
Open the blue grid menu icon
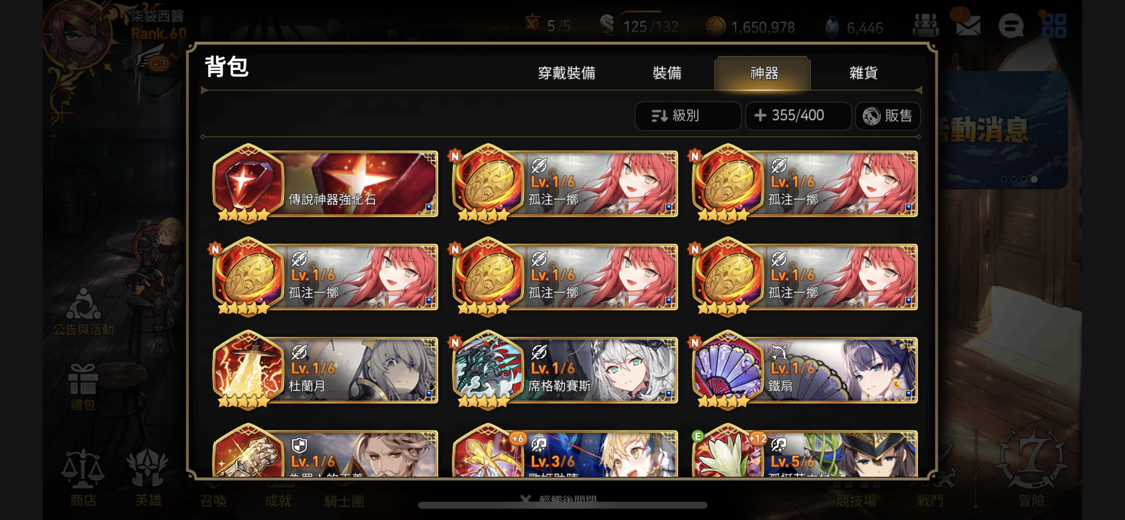[1054, 26]
